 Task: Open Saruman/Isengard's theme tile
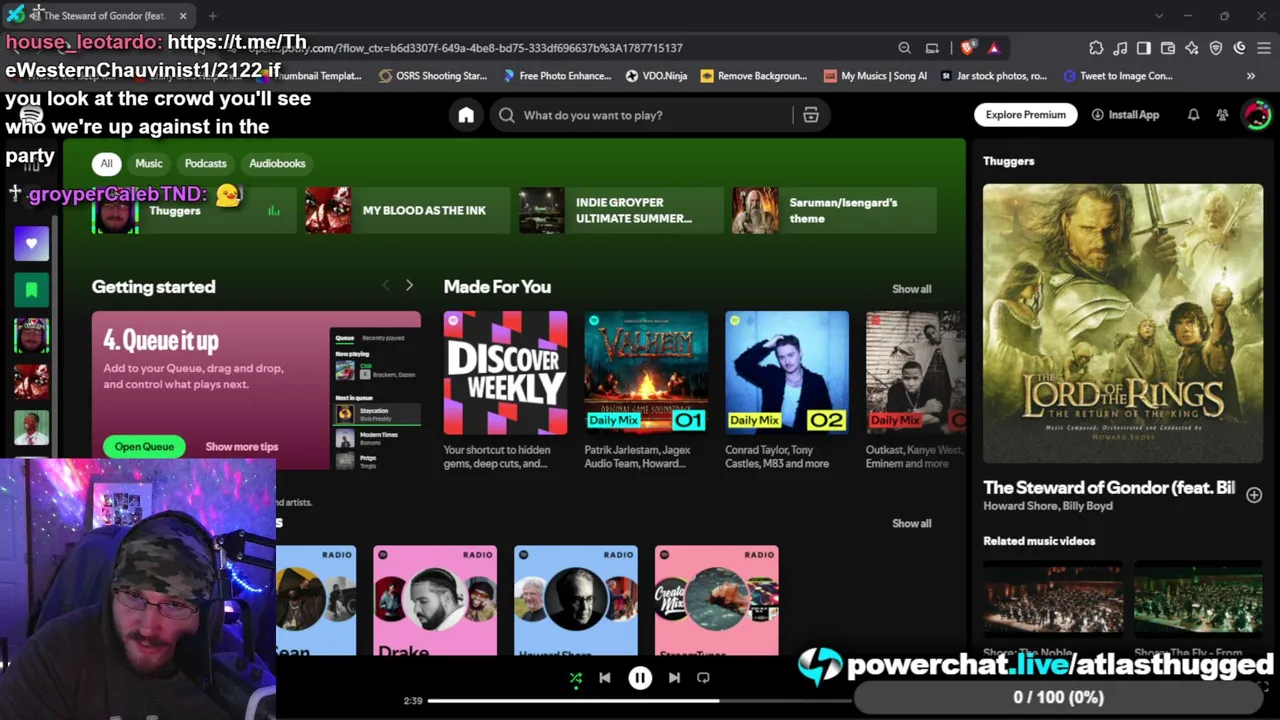click(x=834, y=210)
